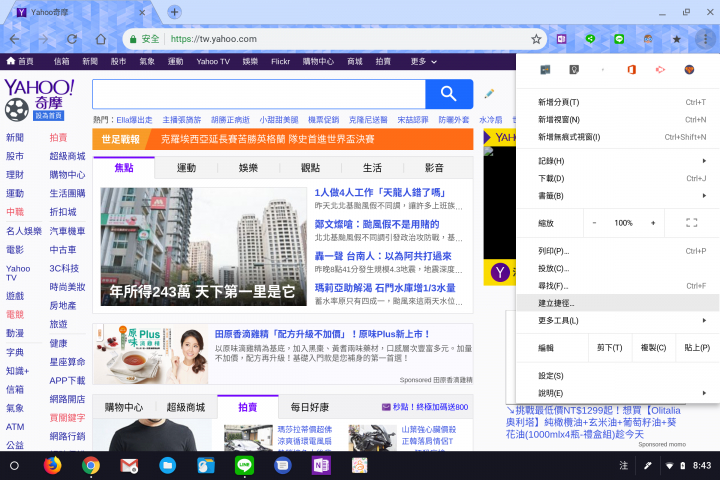
Task: Click 尋找(F)... in the menu
Action: 618,286
